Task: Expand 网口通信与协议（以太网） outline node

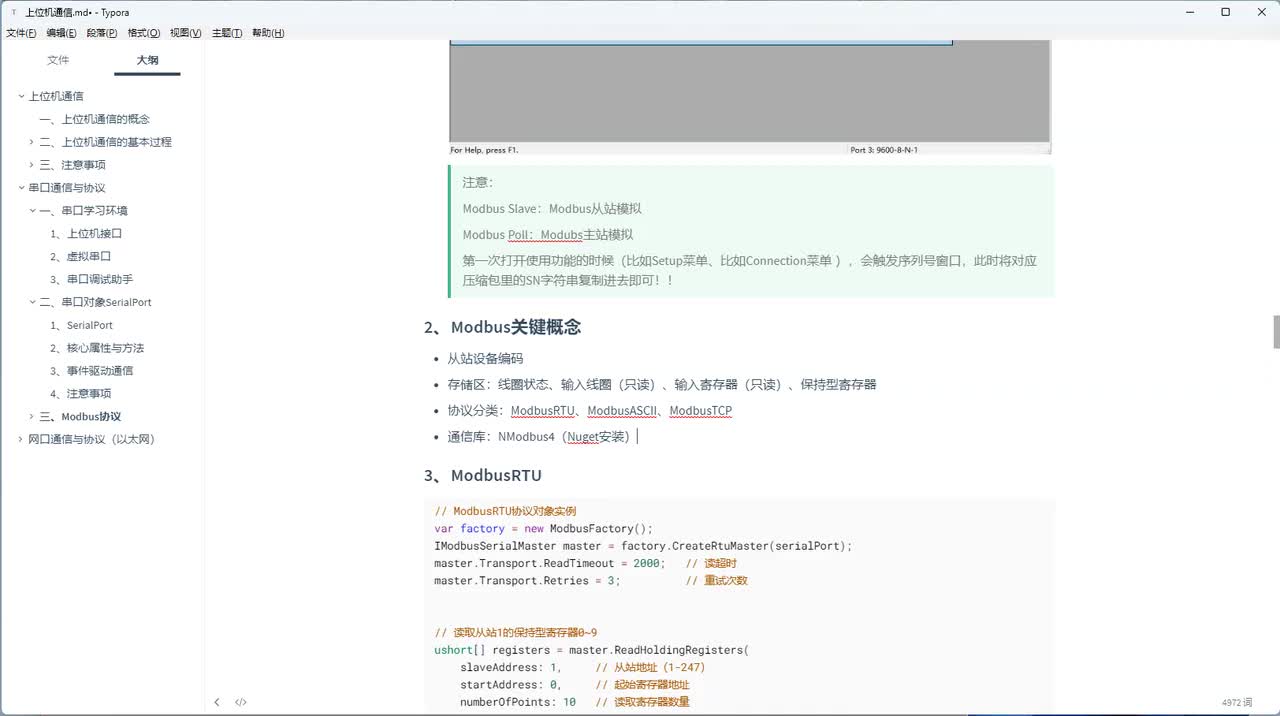Action: [21, 439]
